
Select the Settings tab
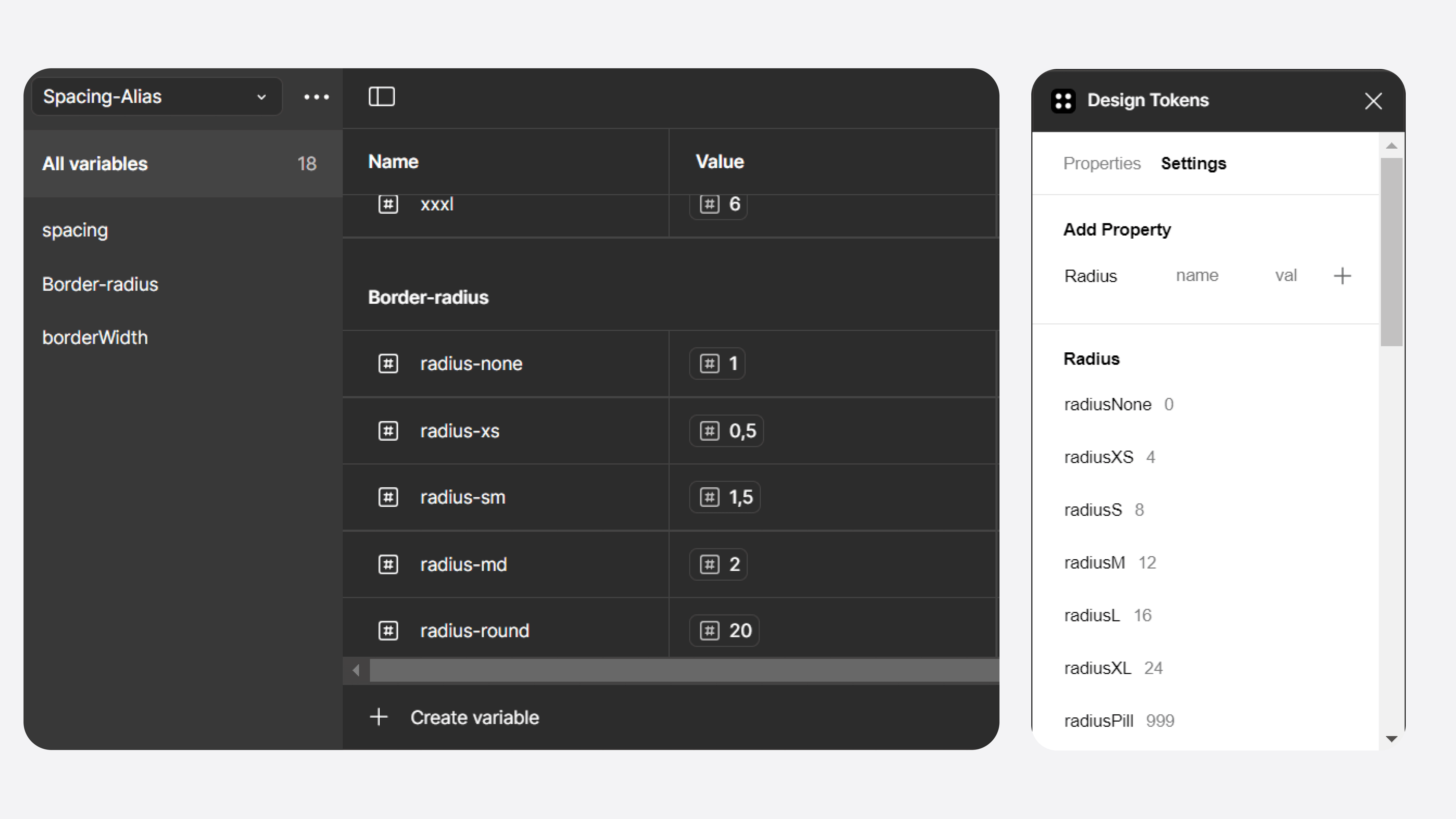click(1193, 163)
